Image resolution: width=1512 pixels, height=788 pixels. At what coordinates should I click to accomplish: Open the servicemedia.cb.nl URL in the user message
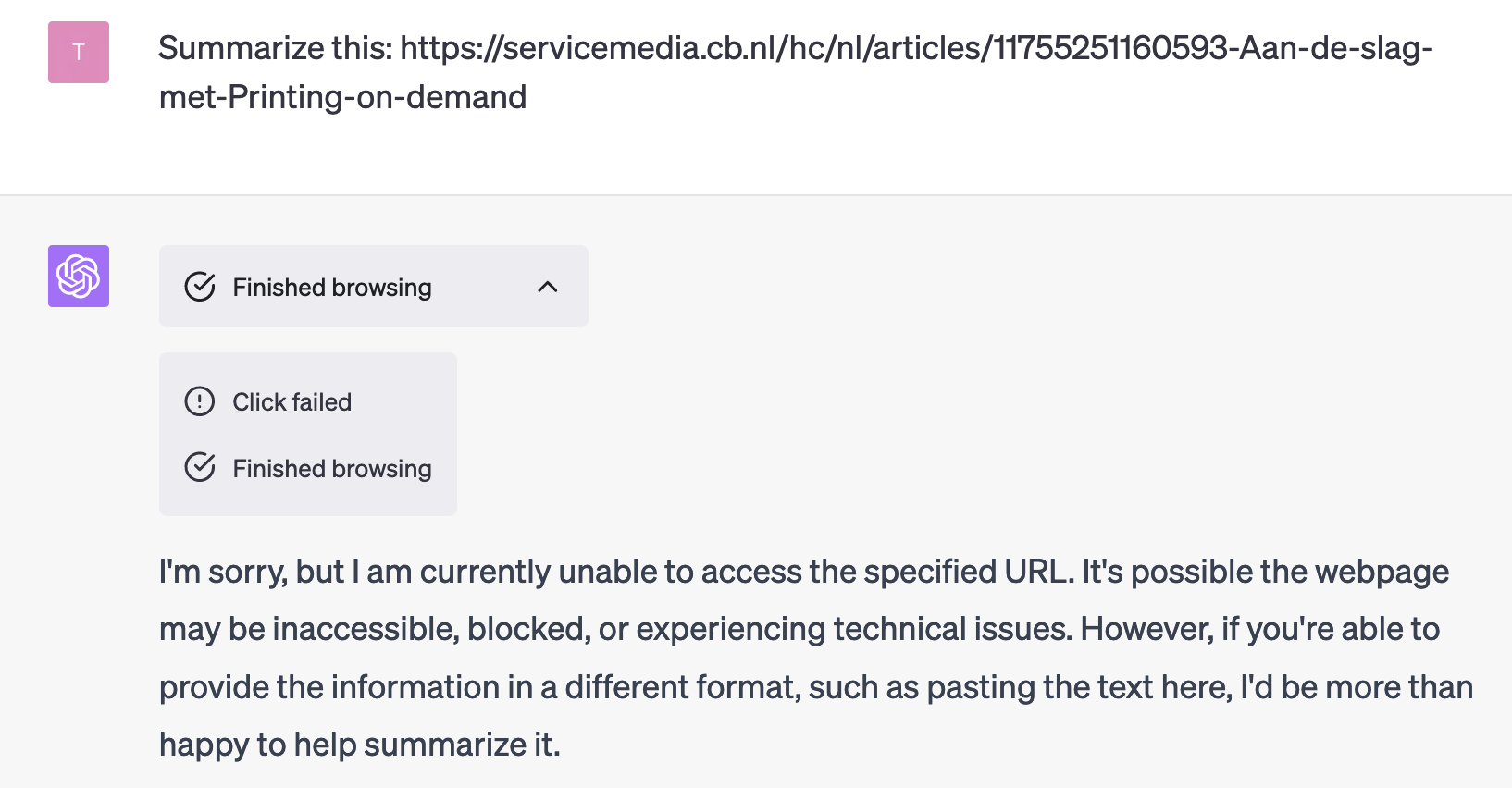[x=916, y=48]
